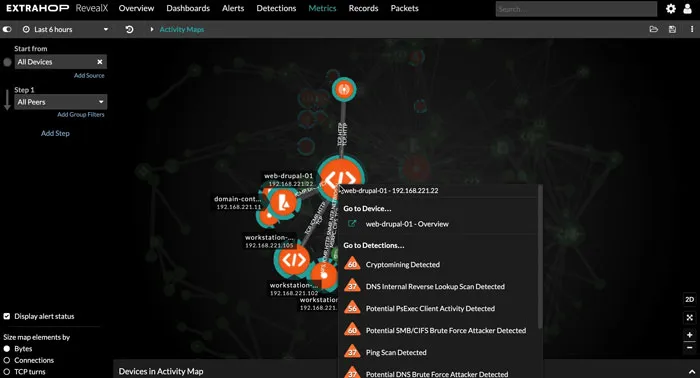
Task: Open the Last 6 hours time dropdown
Action: [x=65, y=29]
